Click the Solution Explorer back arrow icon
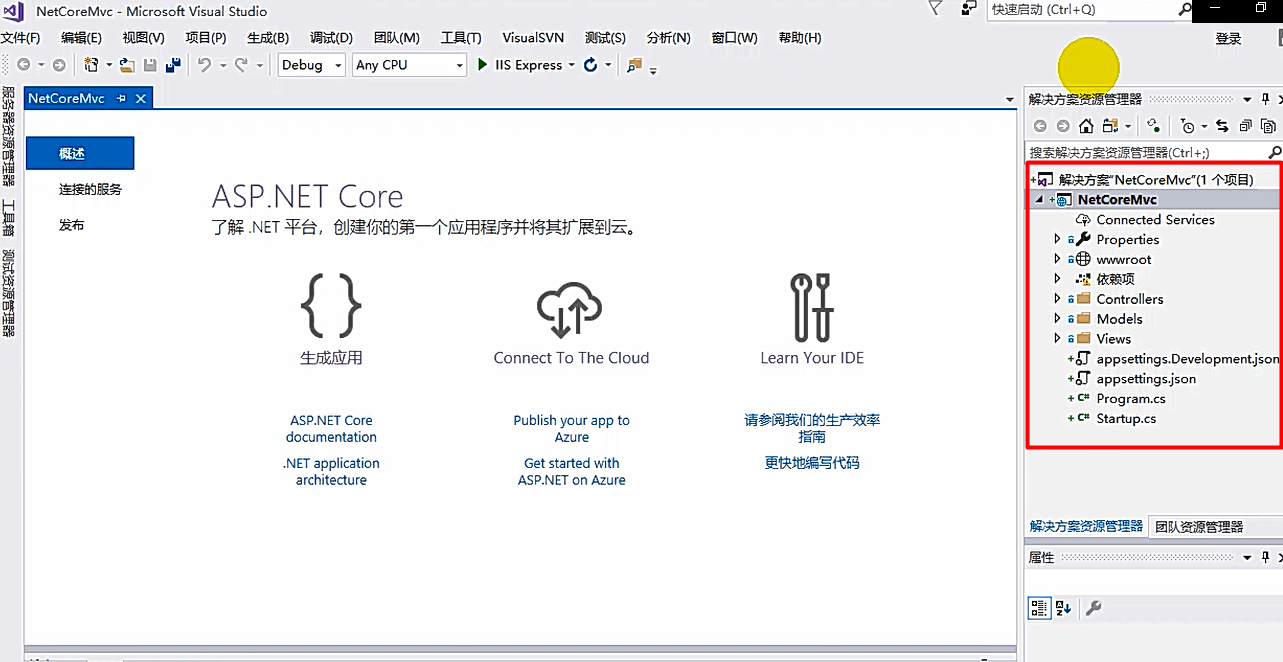The image size is (1283, 662). (x=1040, y=126)
